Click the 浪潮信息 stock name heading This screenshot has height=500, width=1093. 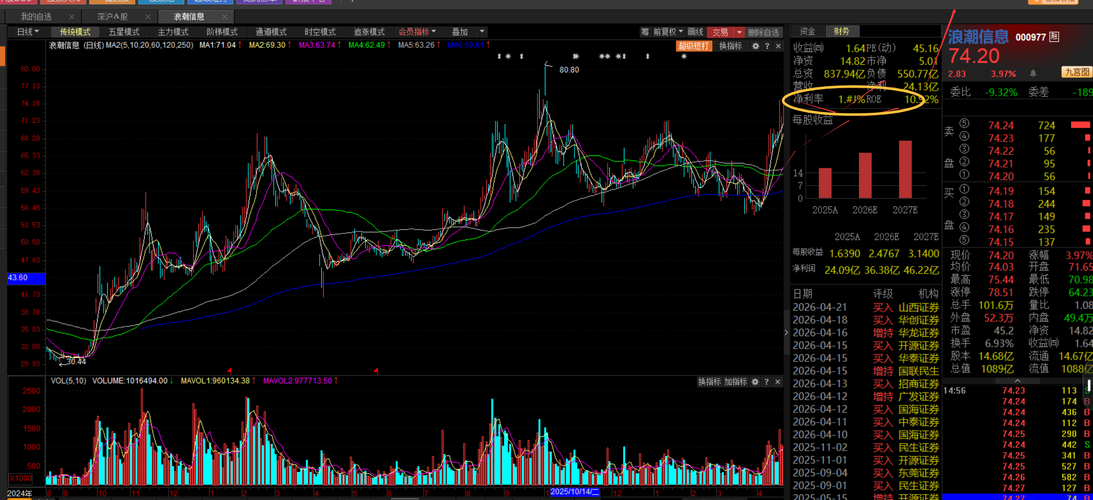click(x=979, y=37)
